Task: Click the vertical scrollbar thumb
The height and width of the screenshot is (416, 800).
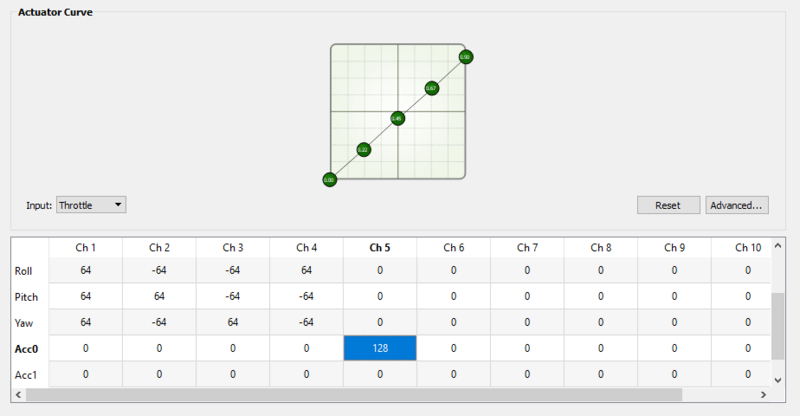Action: click(x=778, y=326)
